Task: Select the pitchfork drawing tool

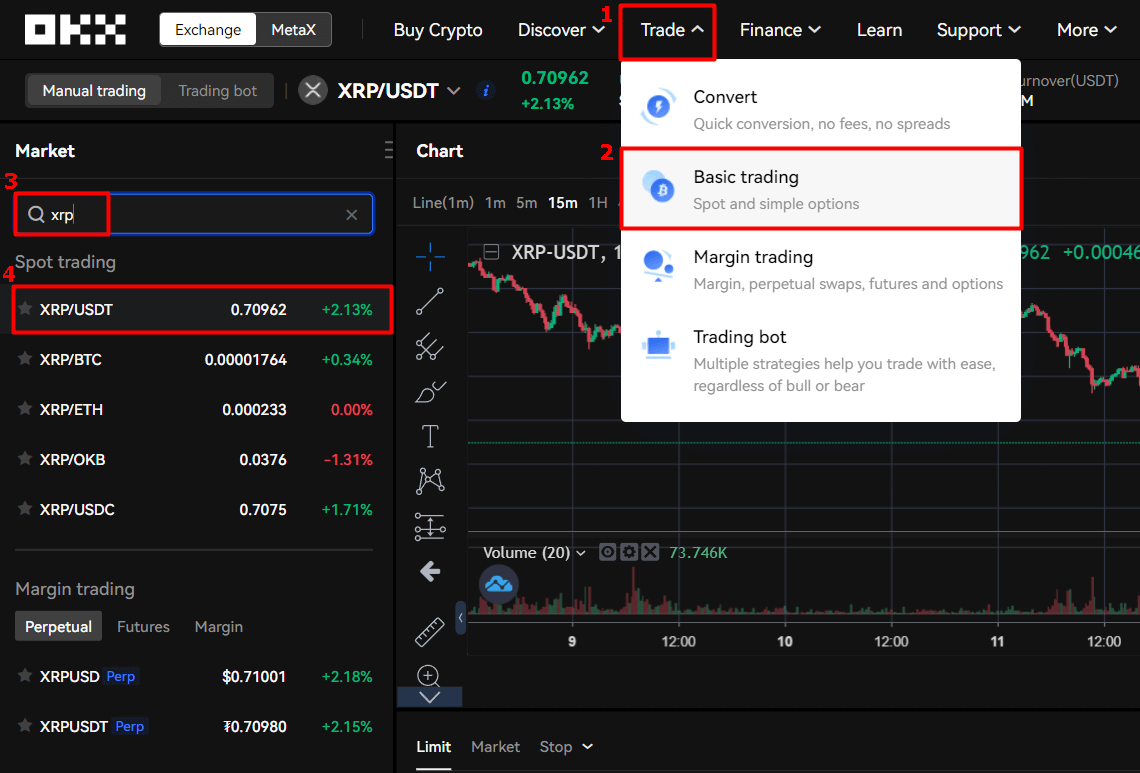Action: tap(430, 347)
